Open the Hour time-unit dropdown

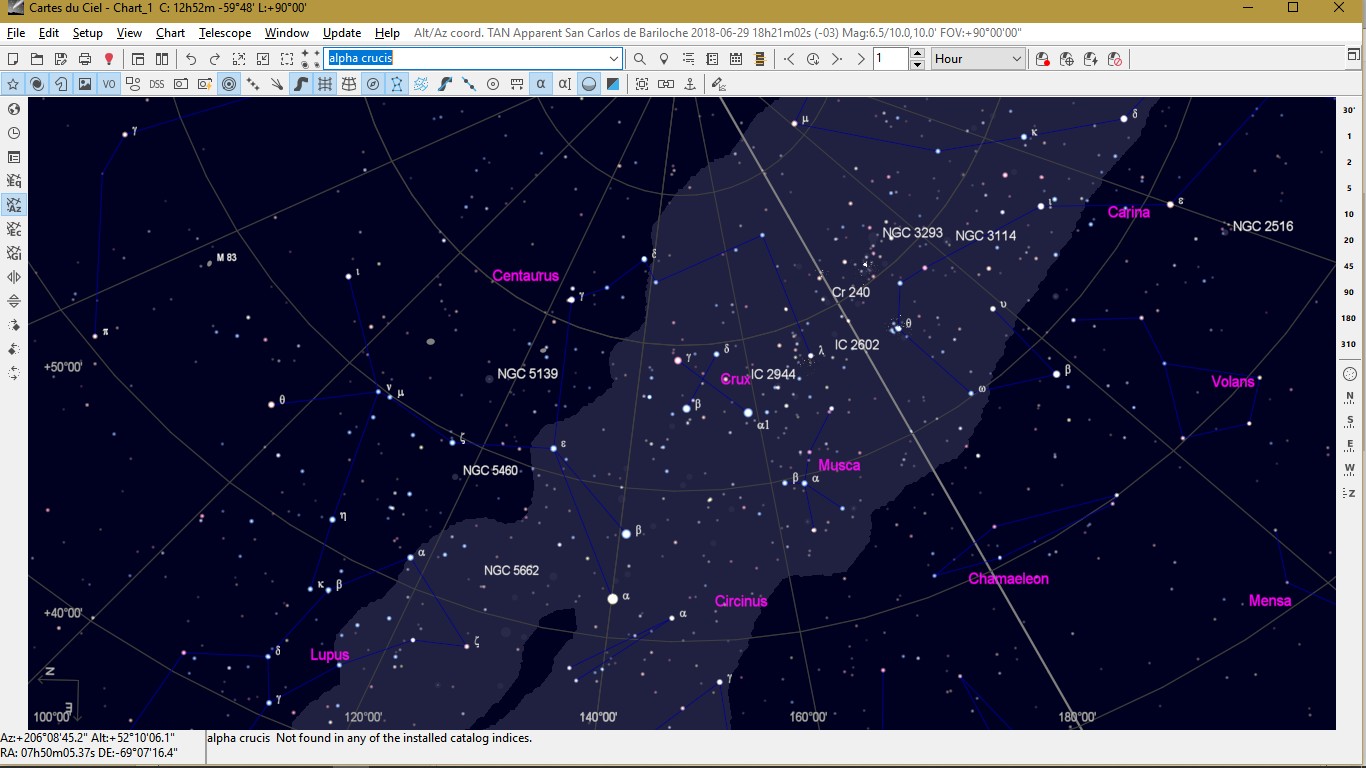click(x=978, y=59)
